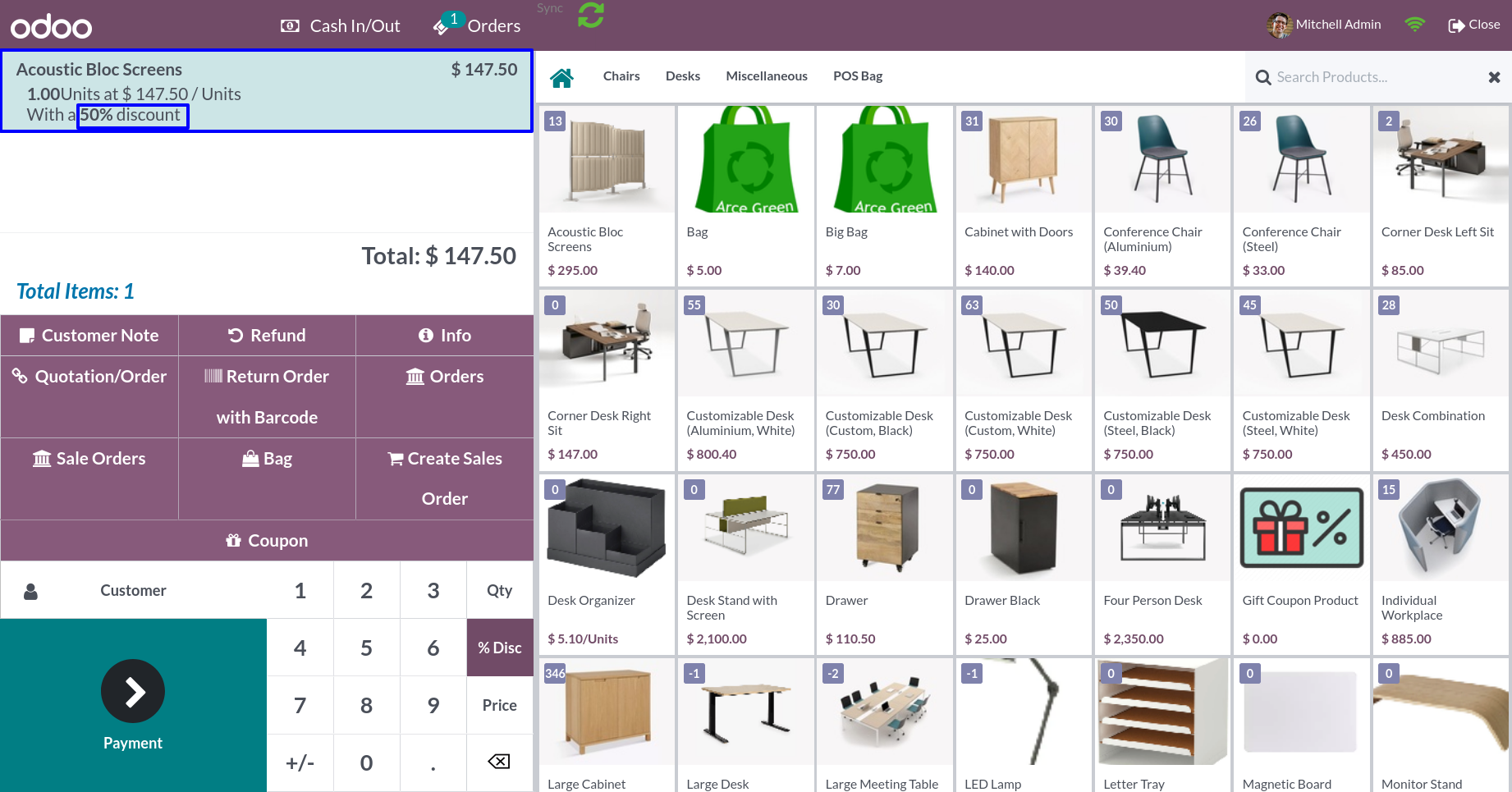This screenshot has width=1512, height=792.
Task: Tap numpad digit 9
Action: [433, 705]
